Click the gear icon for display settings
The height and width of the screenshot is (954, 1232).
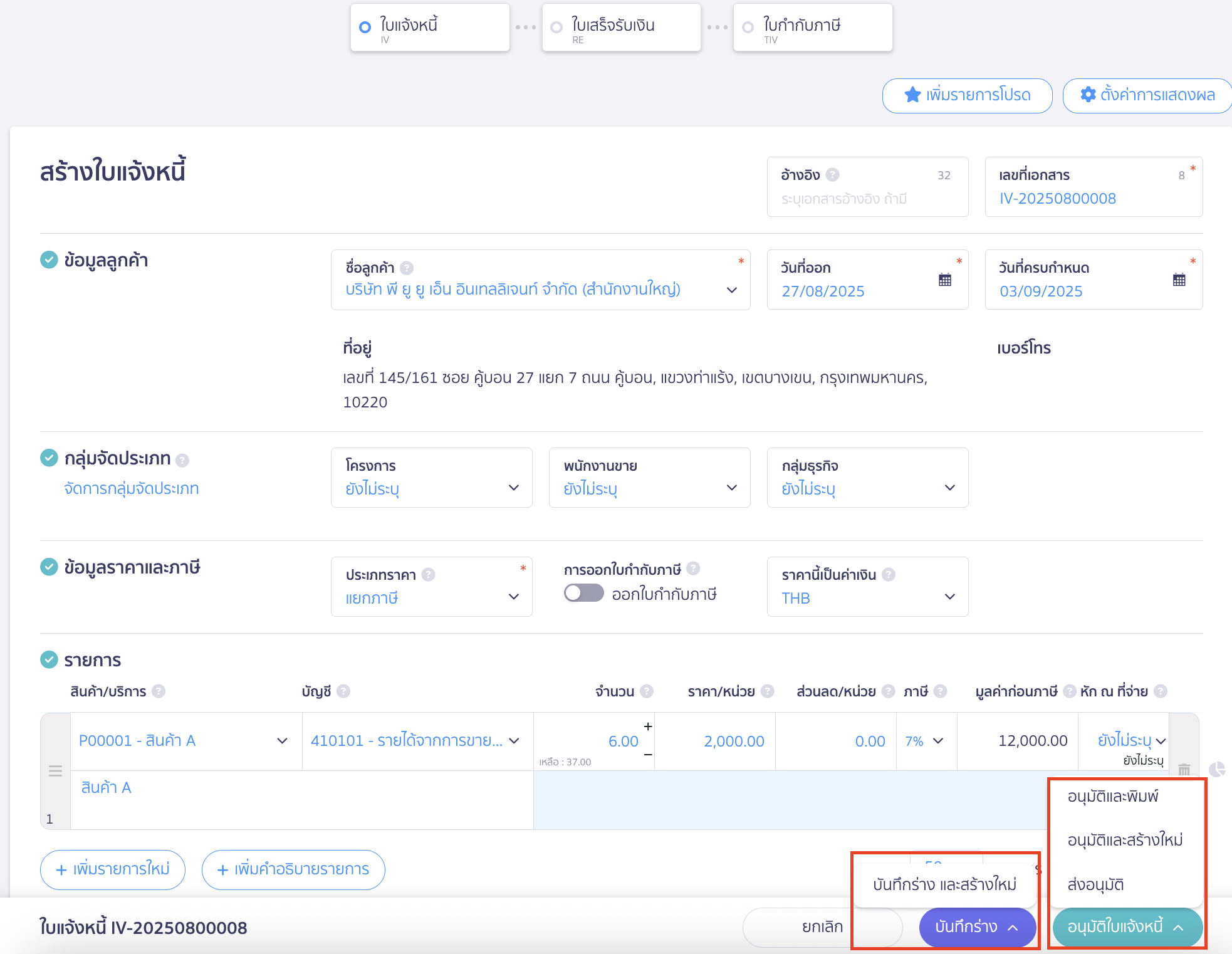[1088, 95]
